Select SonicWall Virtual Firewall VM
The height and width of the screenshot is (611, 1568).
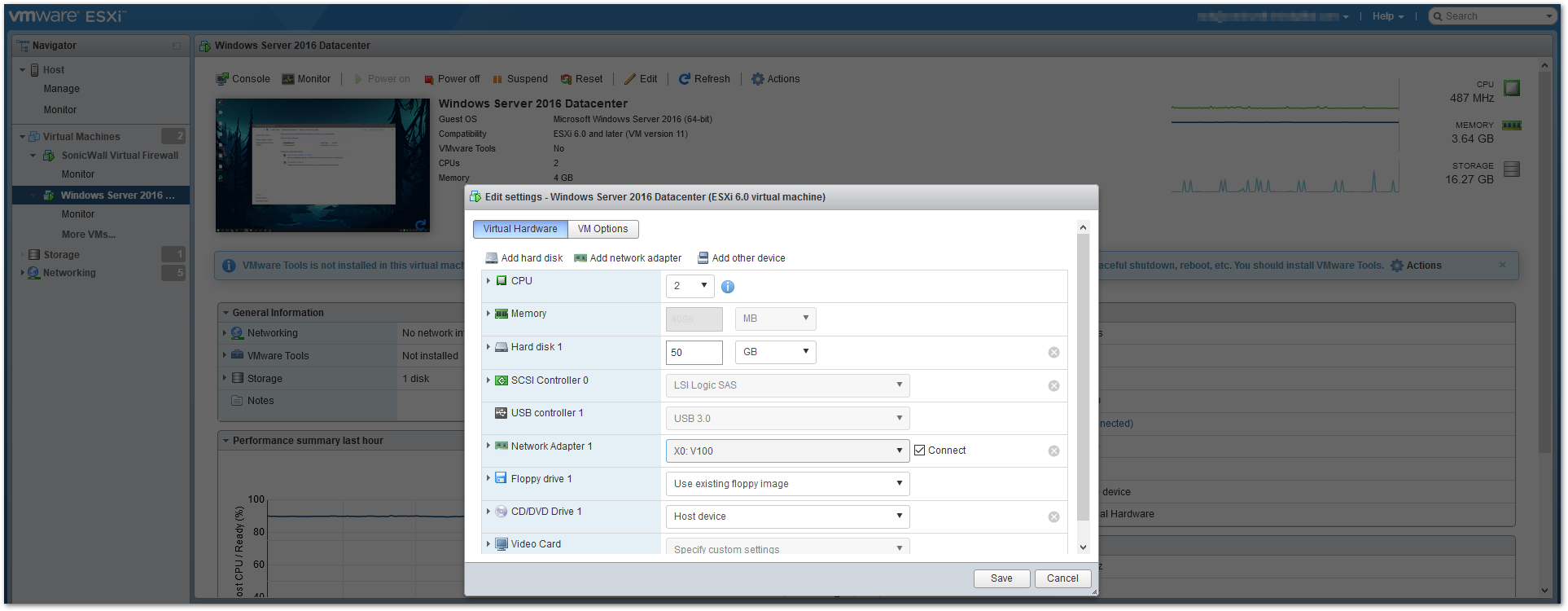click(x=120, y=156)
